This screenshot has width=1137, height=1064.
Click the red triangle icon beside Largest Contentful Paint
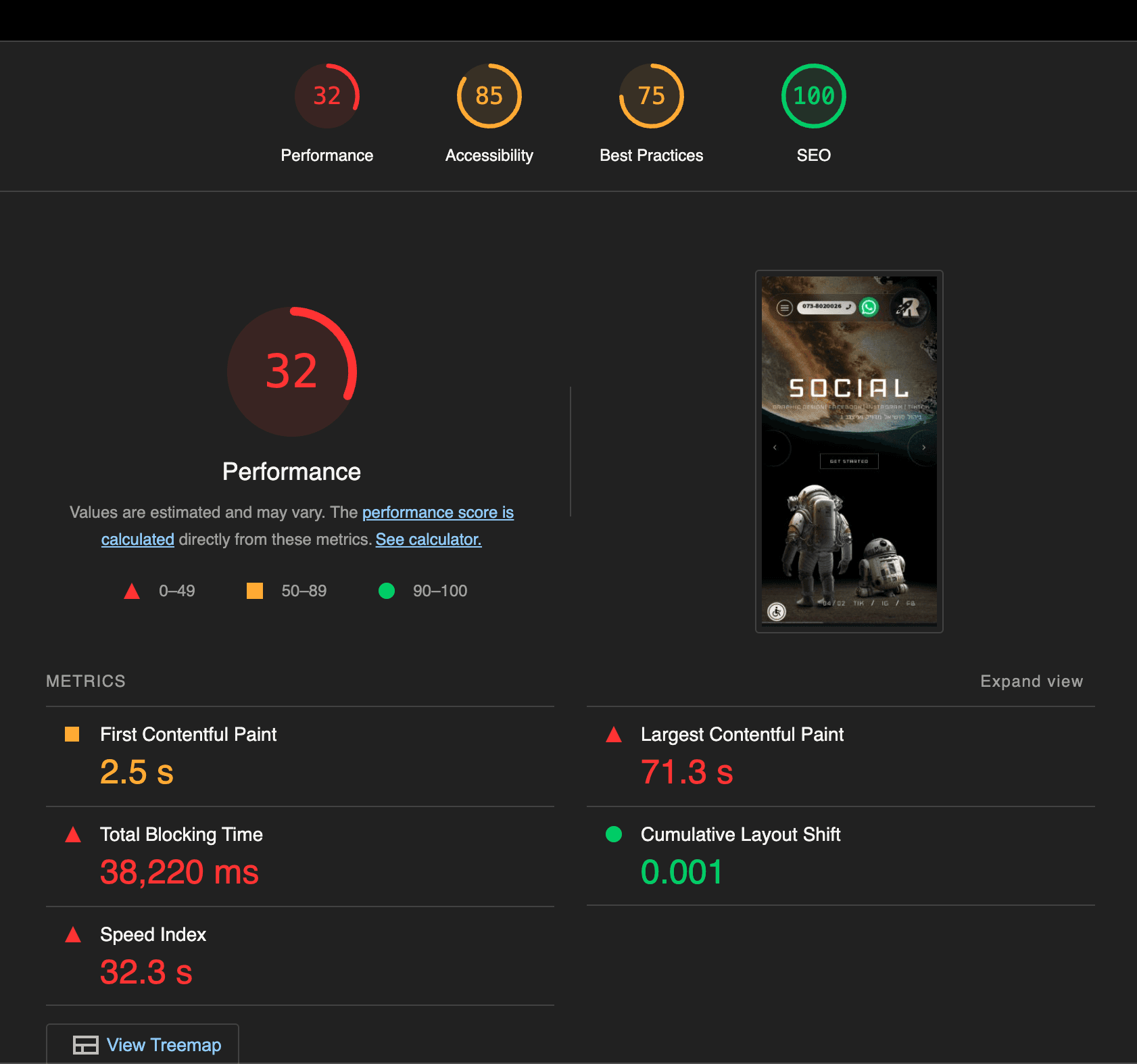[613, 735]
